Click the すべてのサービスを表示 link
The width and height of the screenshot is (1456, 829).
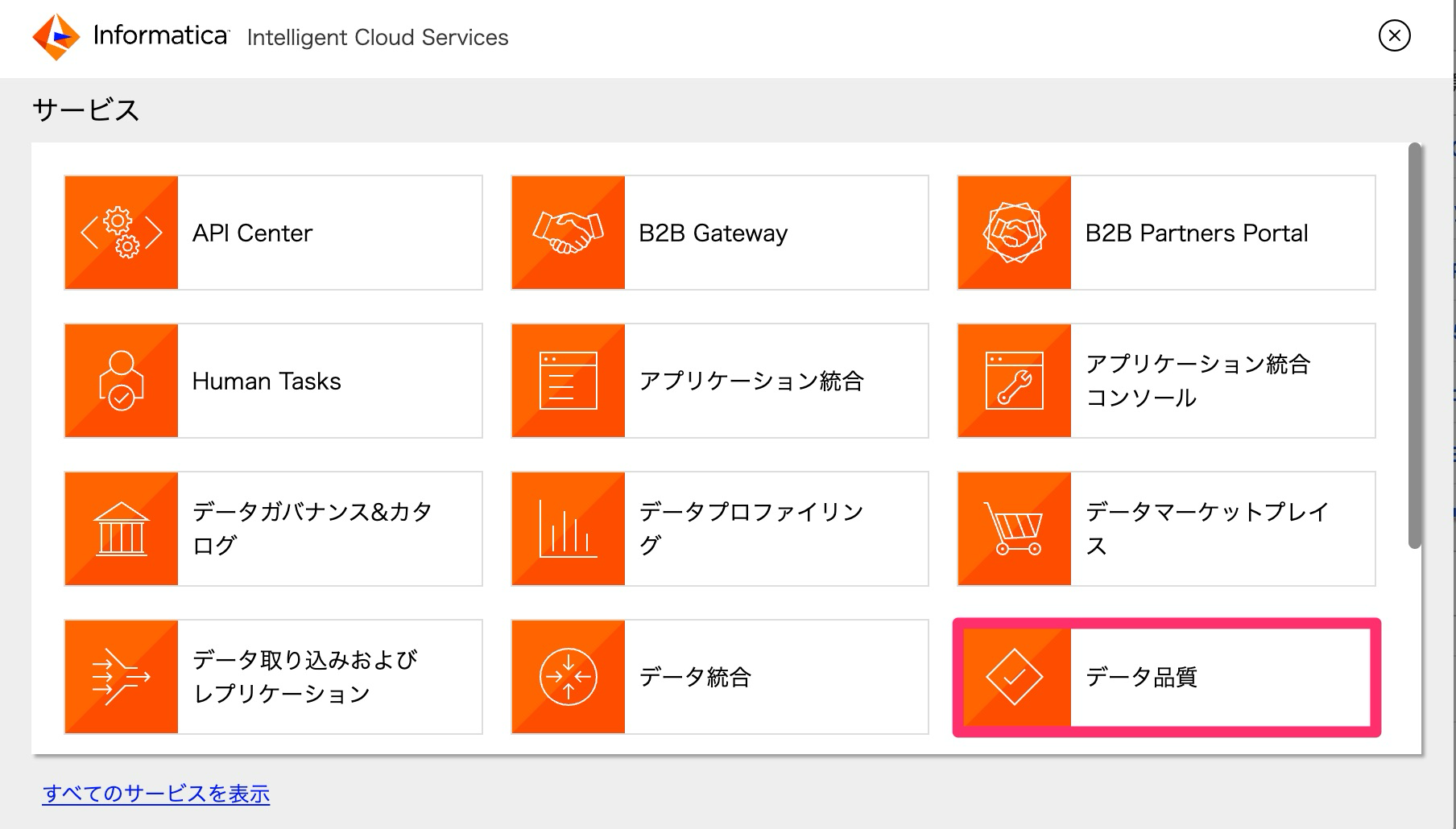156,794
